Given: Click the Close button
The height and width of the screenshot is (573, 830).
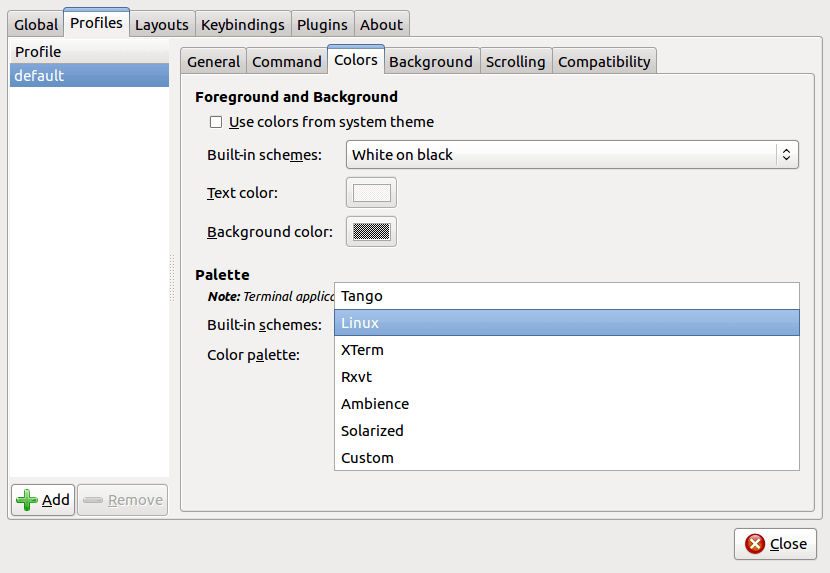Looking at the screenshot, I should click(x=775, y=544).
